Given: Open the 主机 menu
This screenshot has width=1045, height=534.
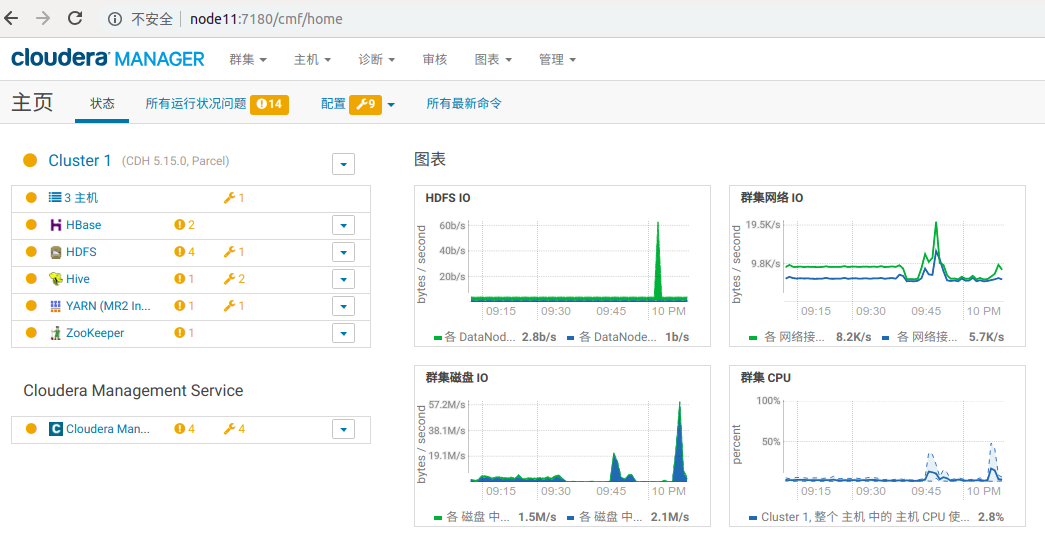Looking at the screenshot, I should tap(313, 60).
